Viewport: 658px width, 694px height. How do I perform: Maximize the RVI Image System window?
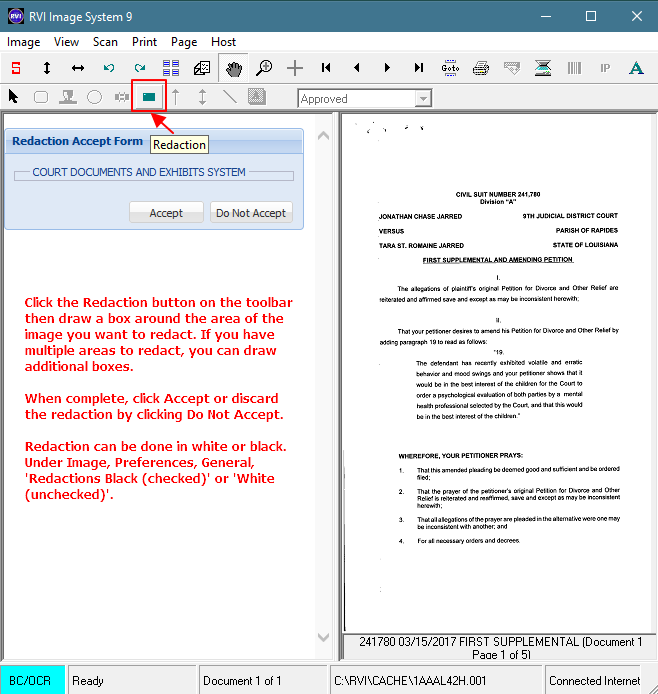(591, 16)
